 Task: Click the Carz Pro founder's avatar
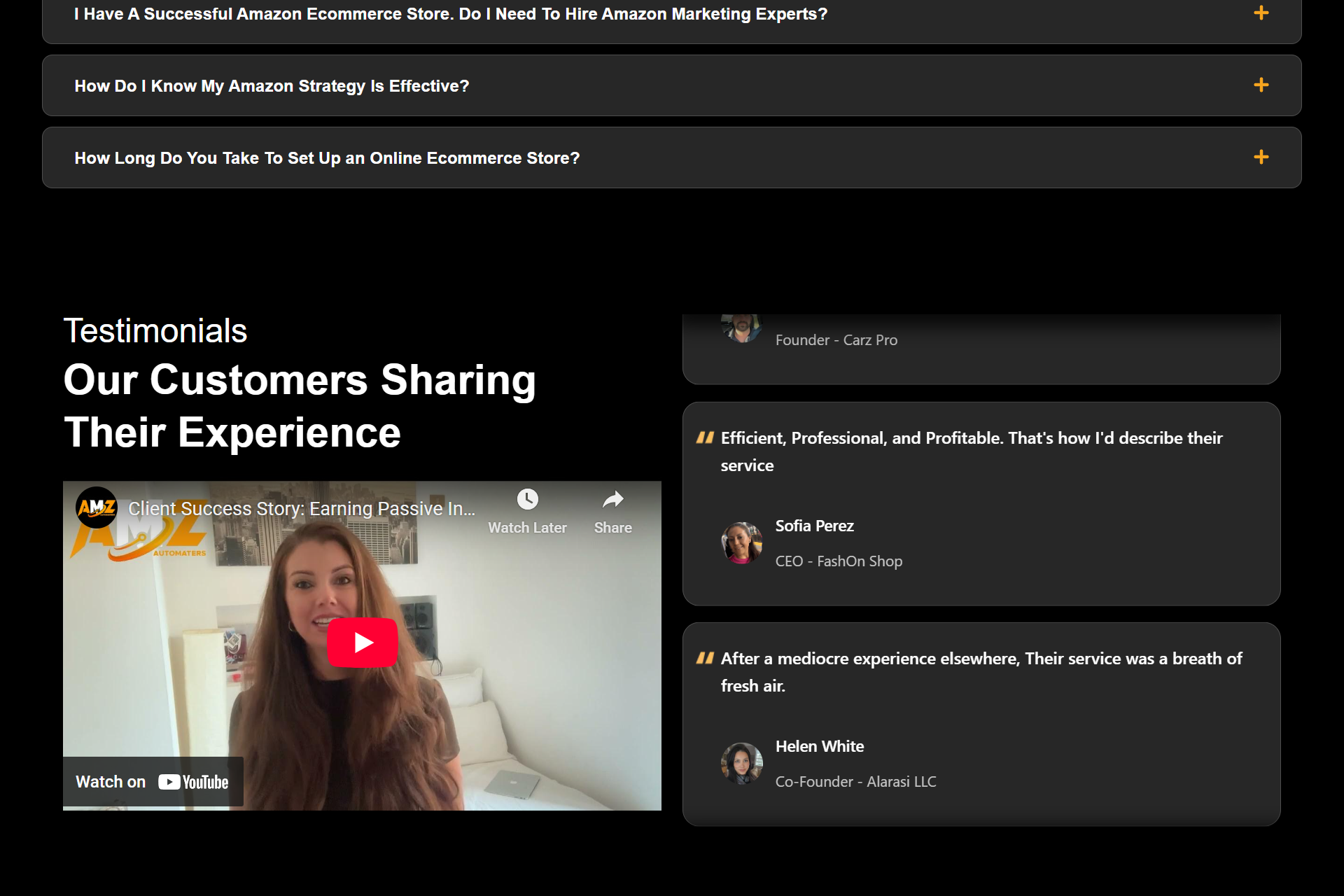pyautogui.click(x=741, y=328)
